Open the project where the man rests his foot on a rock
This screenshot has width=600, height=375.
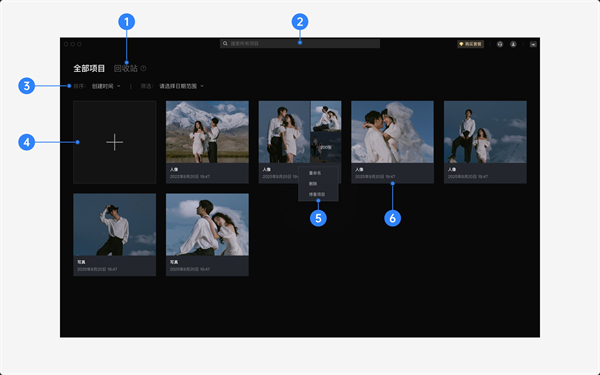[485, 142]
